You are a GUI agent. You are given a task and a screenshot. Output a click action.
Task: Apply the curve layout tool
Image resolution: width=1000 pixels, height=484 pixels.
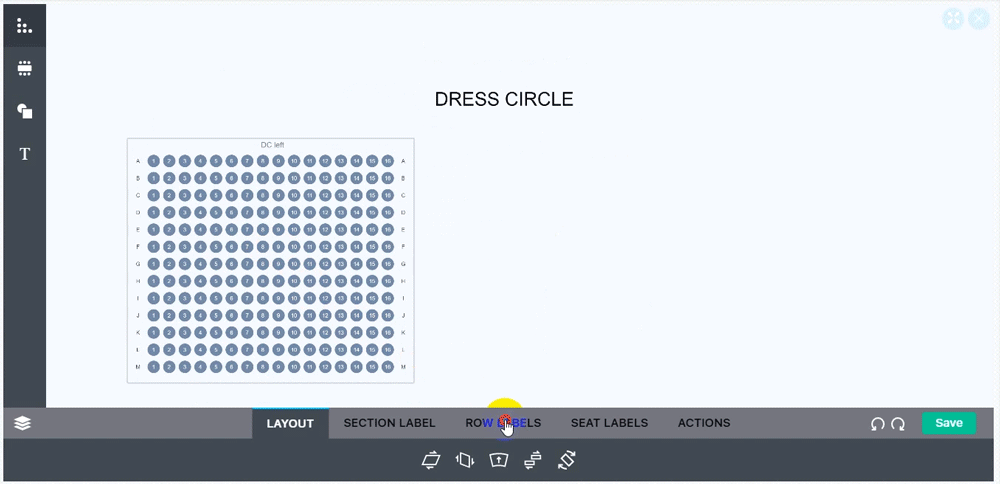tap(498, 460)
